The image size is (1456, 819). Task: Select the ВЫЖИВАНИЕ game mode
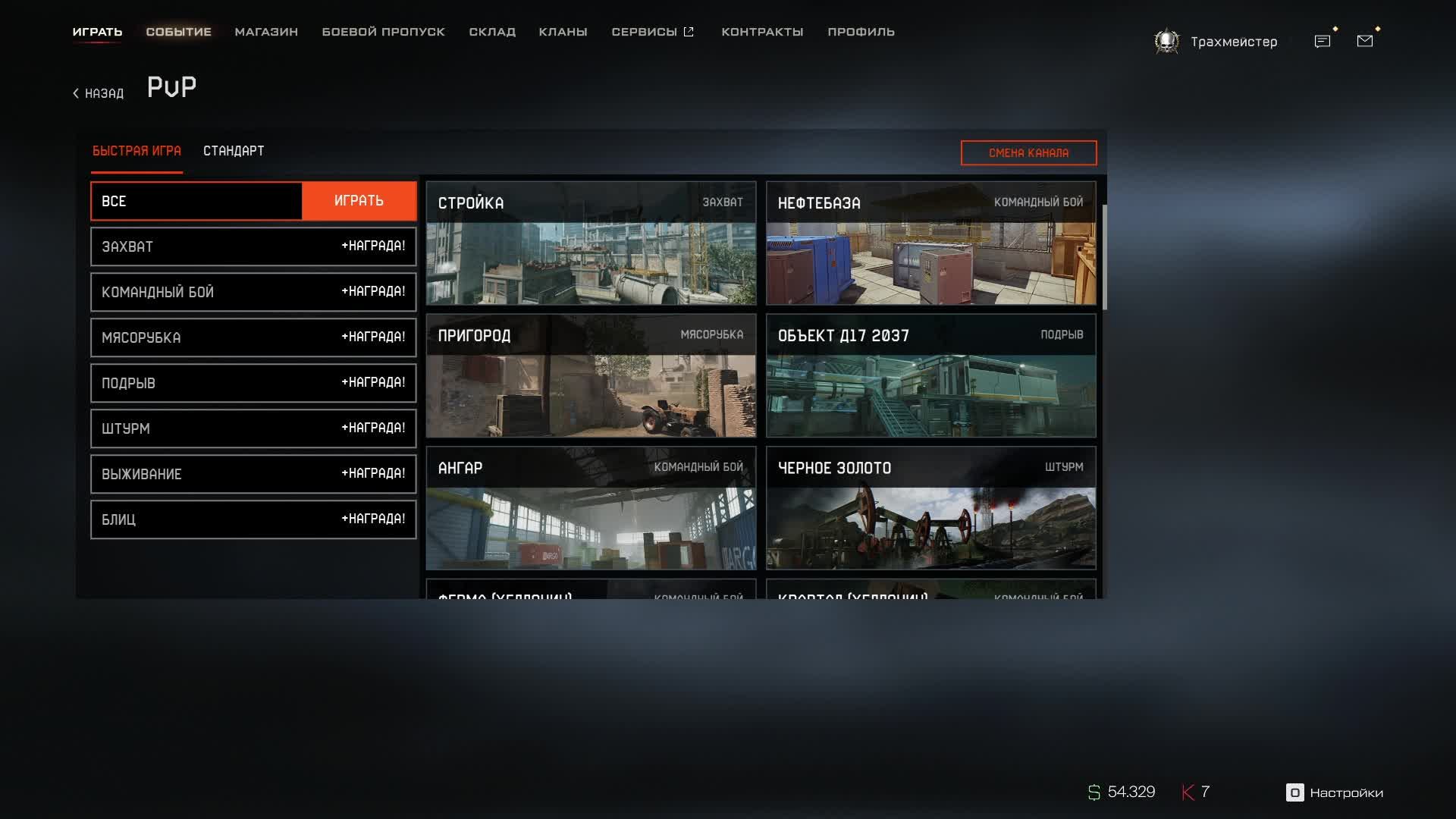tap(253, 474)
